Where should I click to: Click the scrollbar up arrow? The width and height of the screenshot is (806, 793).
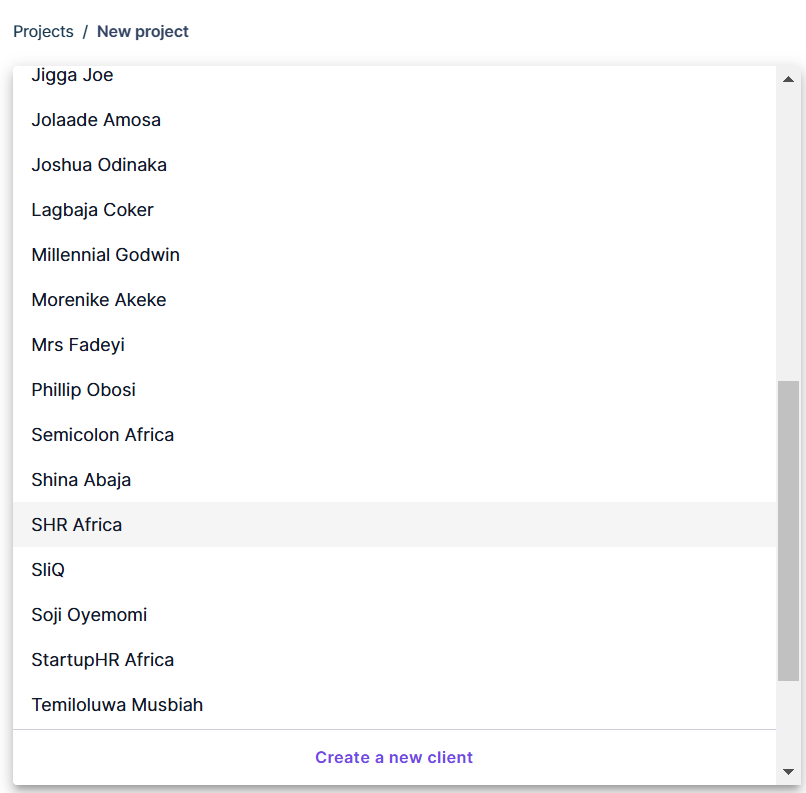point(788,79)
